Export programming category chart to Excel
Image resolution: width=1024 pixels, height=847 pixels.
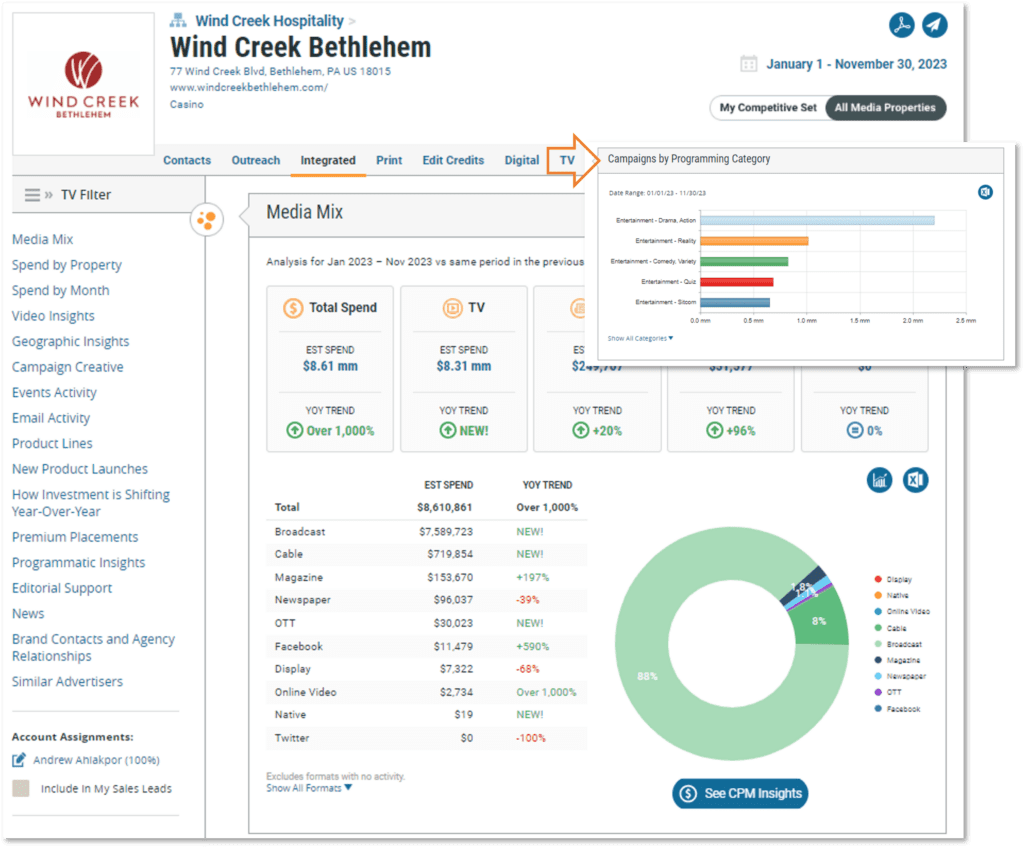[985, 192]
